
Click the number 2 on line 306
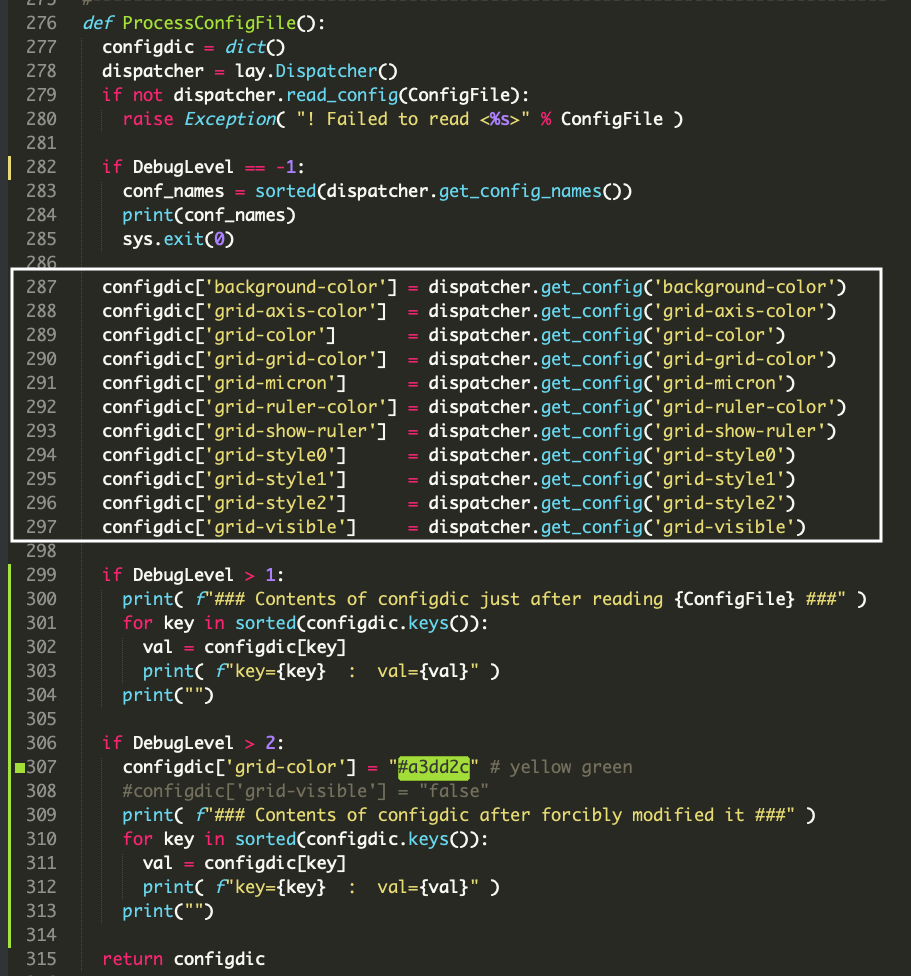(x=270, y=743)
